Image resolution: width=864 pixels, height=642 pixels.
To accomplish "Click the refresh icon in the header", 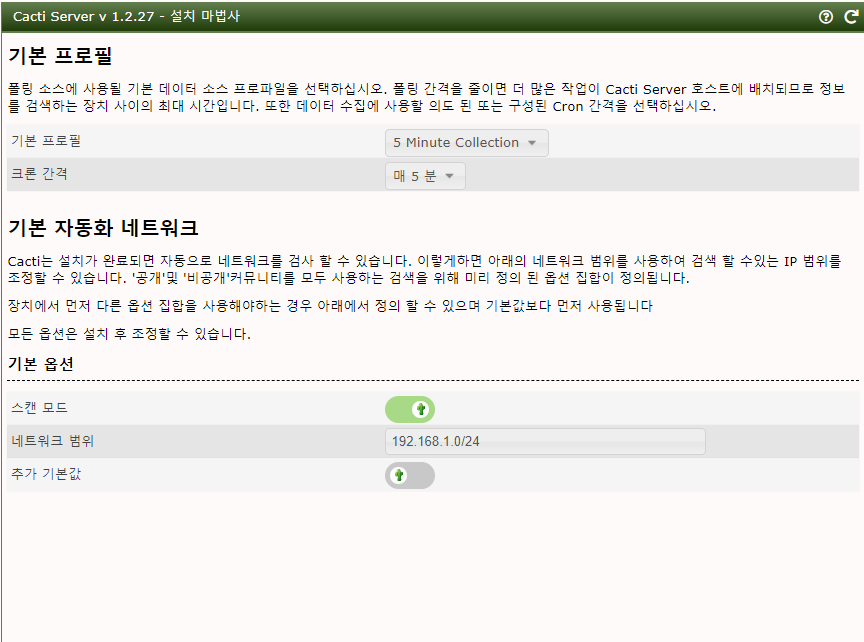I will point(851,17).
